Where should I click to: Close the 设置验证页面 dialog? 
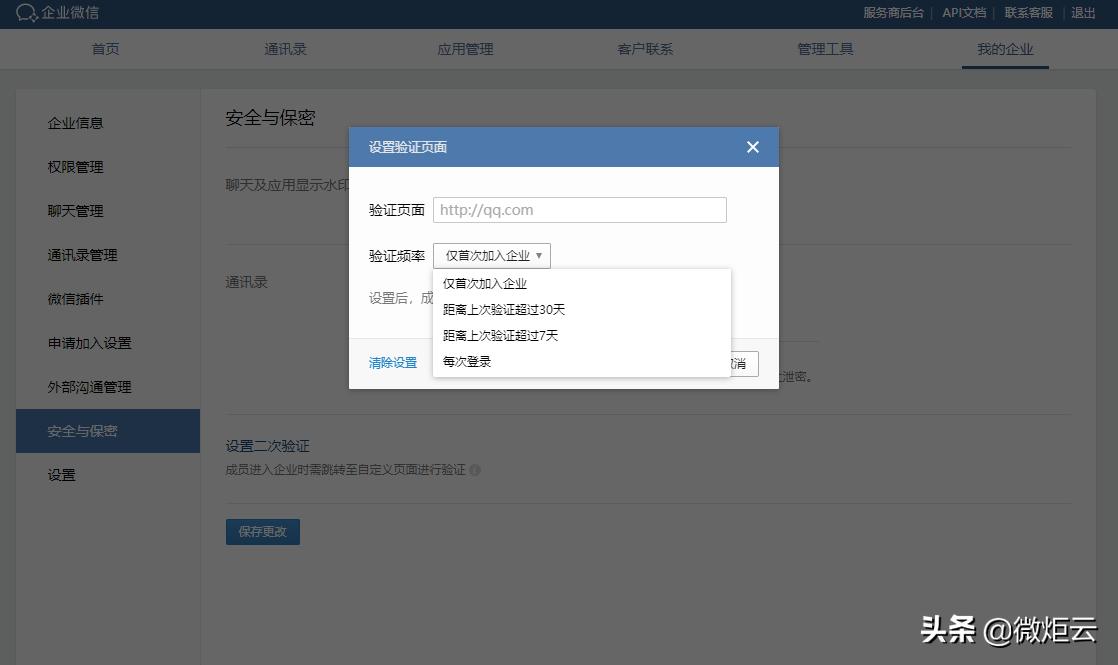pyautogui.click(x=752, y=146)
